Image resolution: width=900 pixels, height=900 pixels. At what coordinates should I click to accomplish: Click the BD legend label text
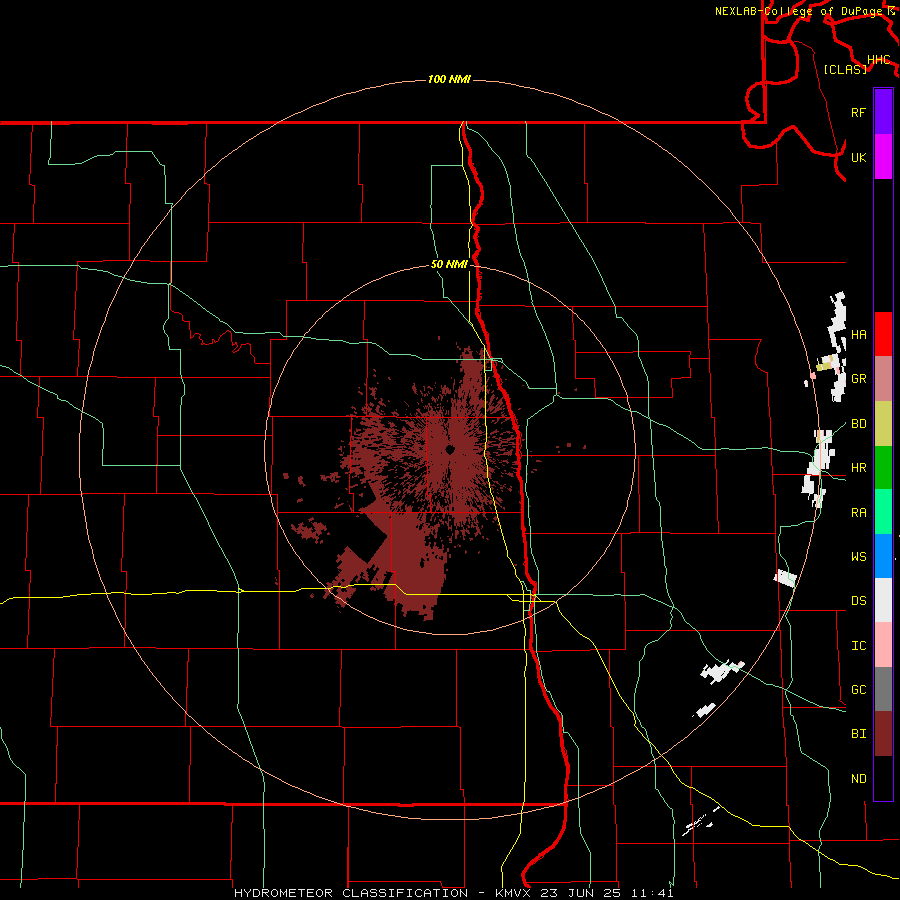click(x=858, y=424)
